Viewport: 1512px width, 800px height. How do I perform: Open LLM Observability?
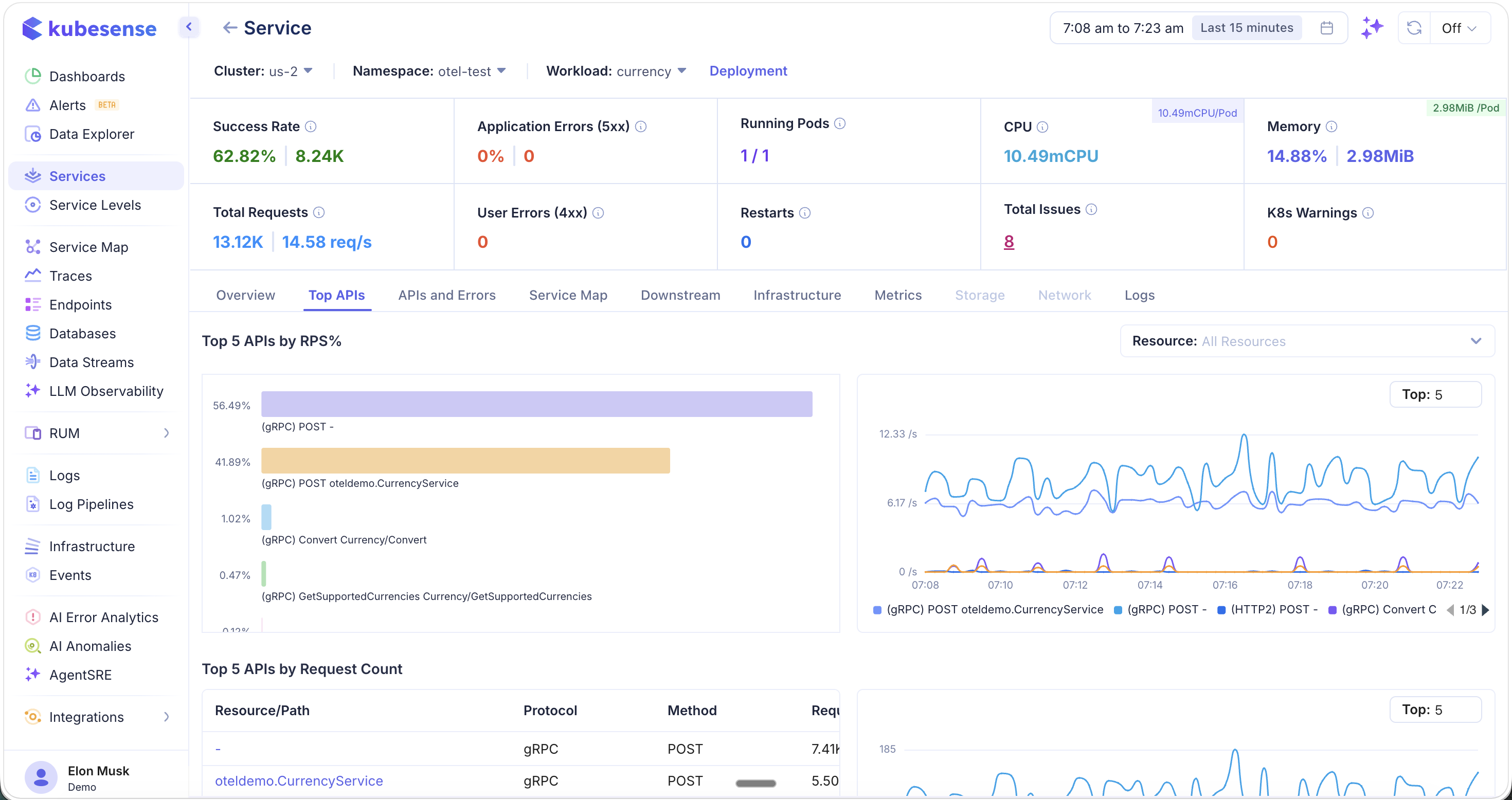(106, 391)
